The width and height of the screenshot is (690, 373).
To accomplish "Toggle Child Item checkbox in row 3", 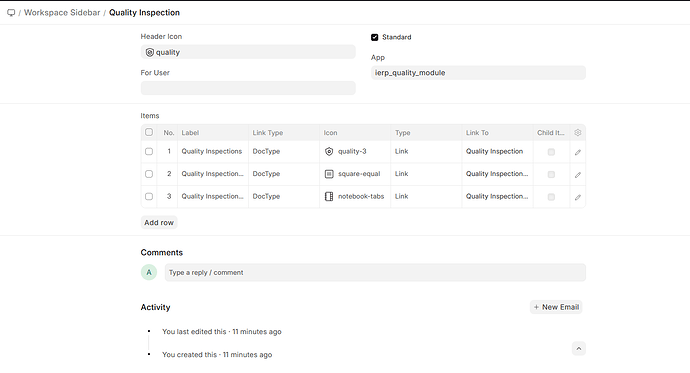I will pos(551,197).
